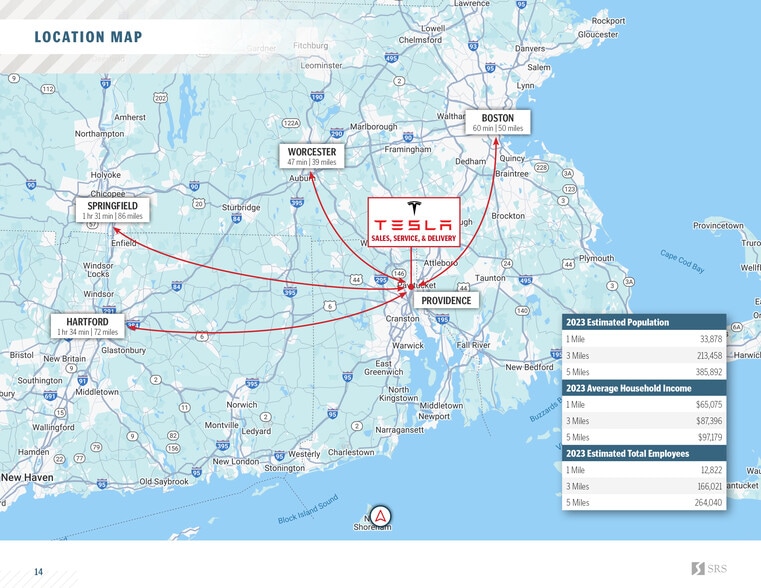Click the red circled A marker near Shoreham

380,516
